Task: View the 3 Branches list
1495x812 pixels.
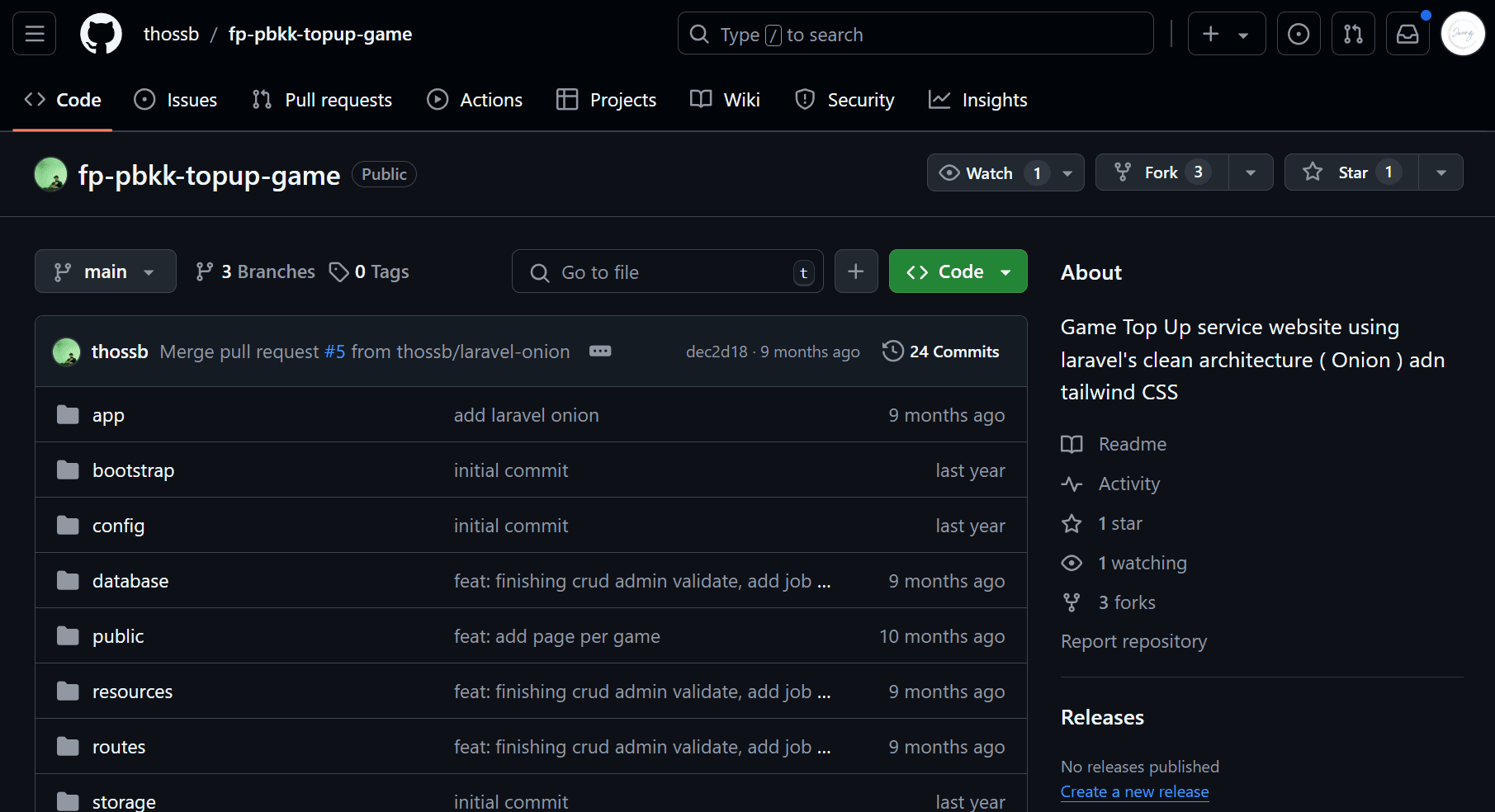Action: [x=255, y=271]
